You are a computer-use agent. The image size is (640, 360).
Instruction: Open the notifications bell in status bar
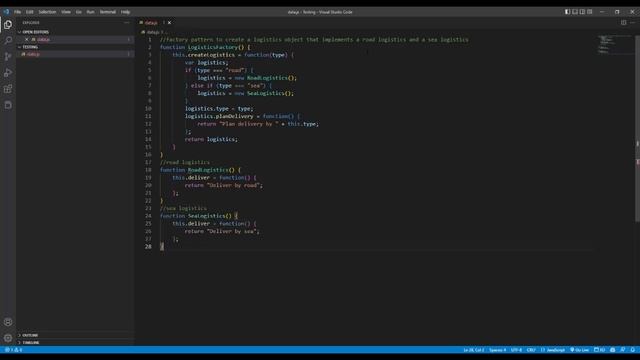(x=632, y=350)
